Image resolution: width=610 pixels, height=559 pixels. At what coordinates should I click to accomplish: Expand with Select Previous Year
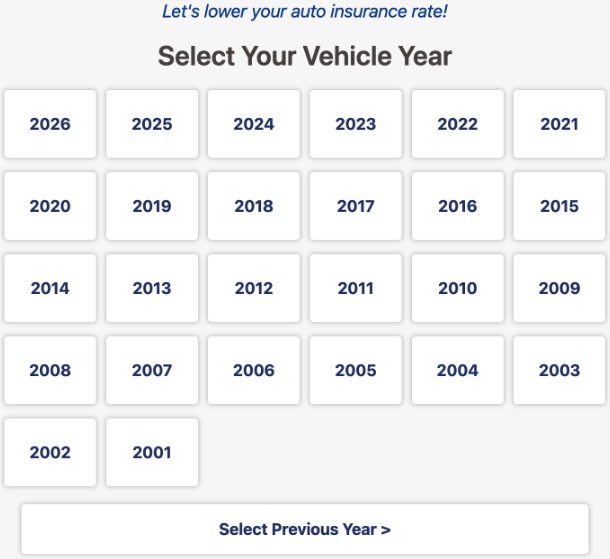tap(305, 529)
